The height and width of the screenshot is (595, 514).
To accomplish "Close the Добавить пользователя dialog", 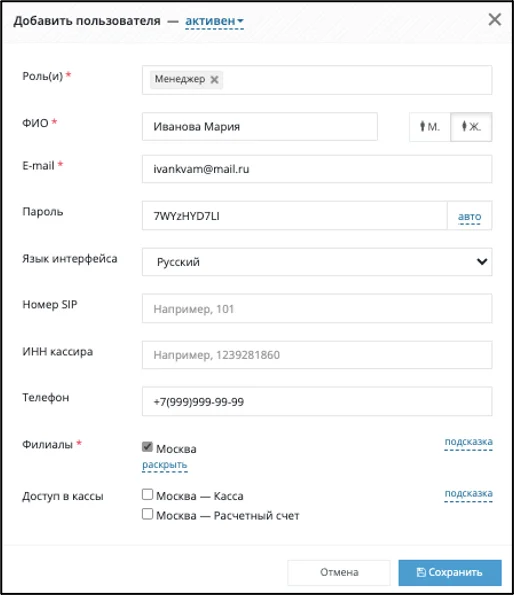I will click(495, 19).
